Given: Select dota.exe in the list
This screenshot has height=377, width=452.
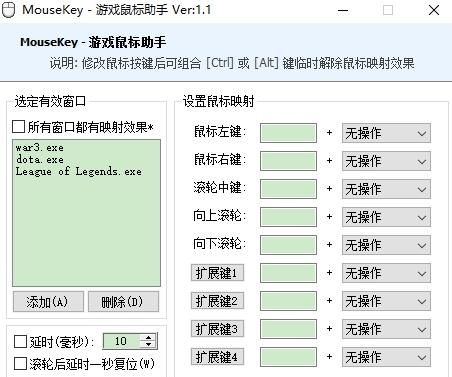Looking at the screenshot, I should tap(40, 159).
